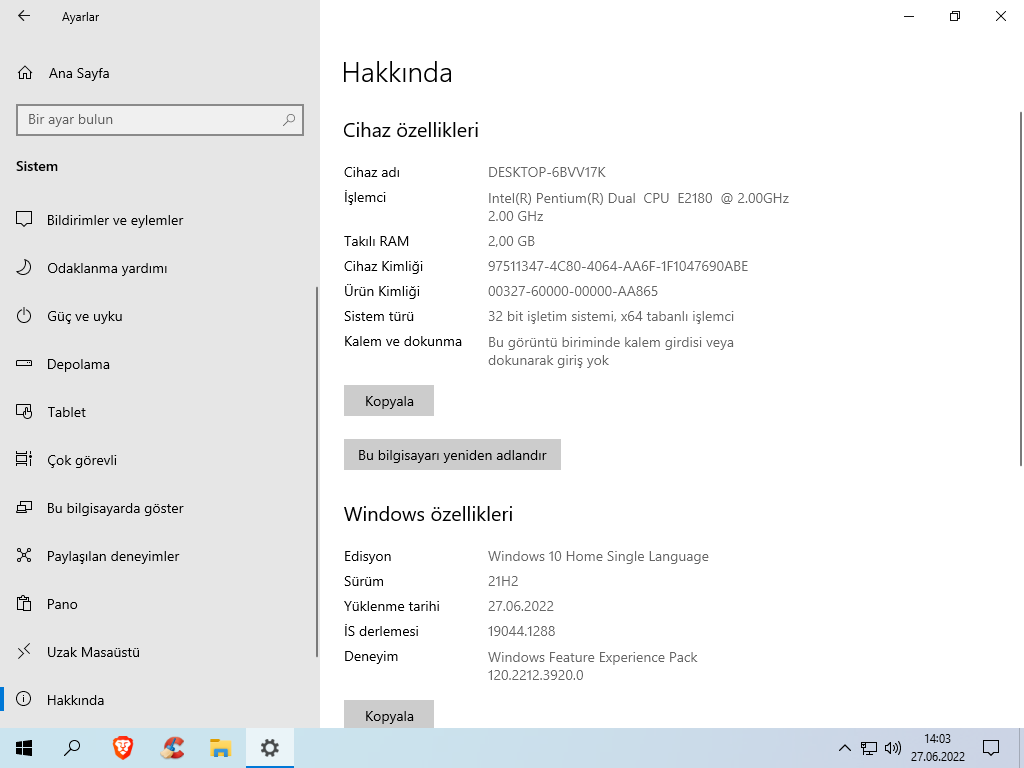Click the search magnifier in settings box
1024x768 pixels.
pyautogui.click(x=289, y=120)
